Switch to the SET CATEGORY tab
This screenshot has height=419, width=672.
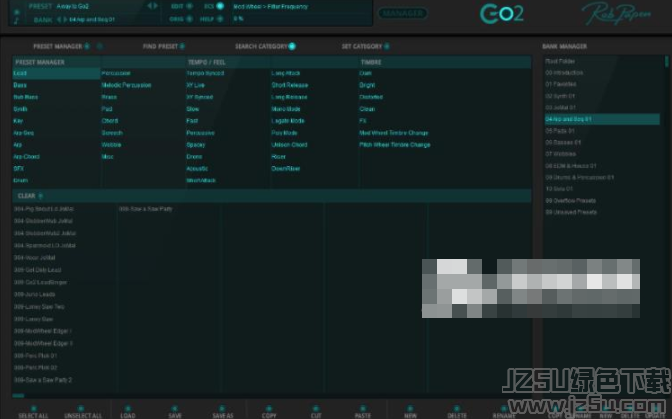[365, 46]
